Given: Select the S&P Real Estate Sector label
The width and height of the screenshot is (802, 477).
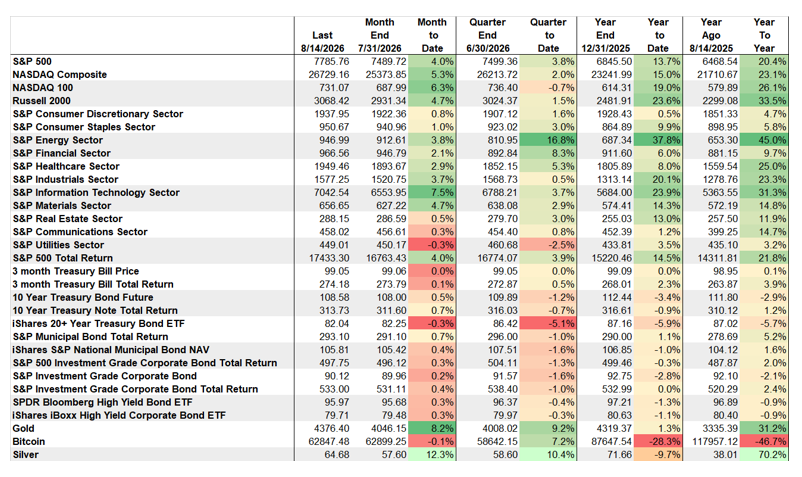Looking at the screenshot, I should pos(68,219).
